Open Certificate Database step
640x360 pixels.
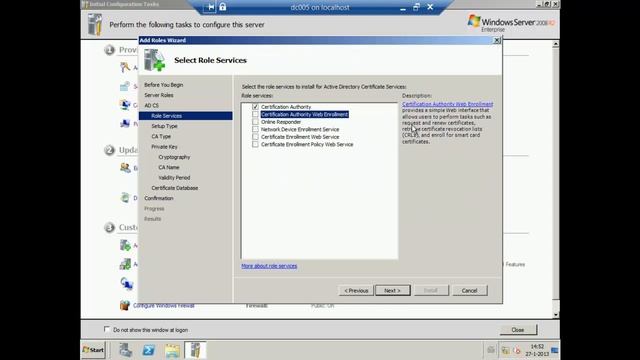click(x=175, y=188)
